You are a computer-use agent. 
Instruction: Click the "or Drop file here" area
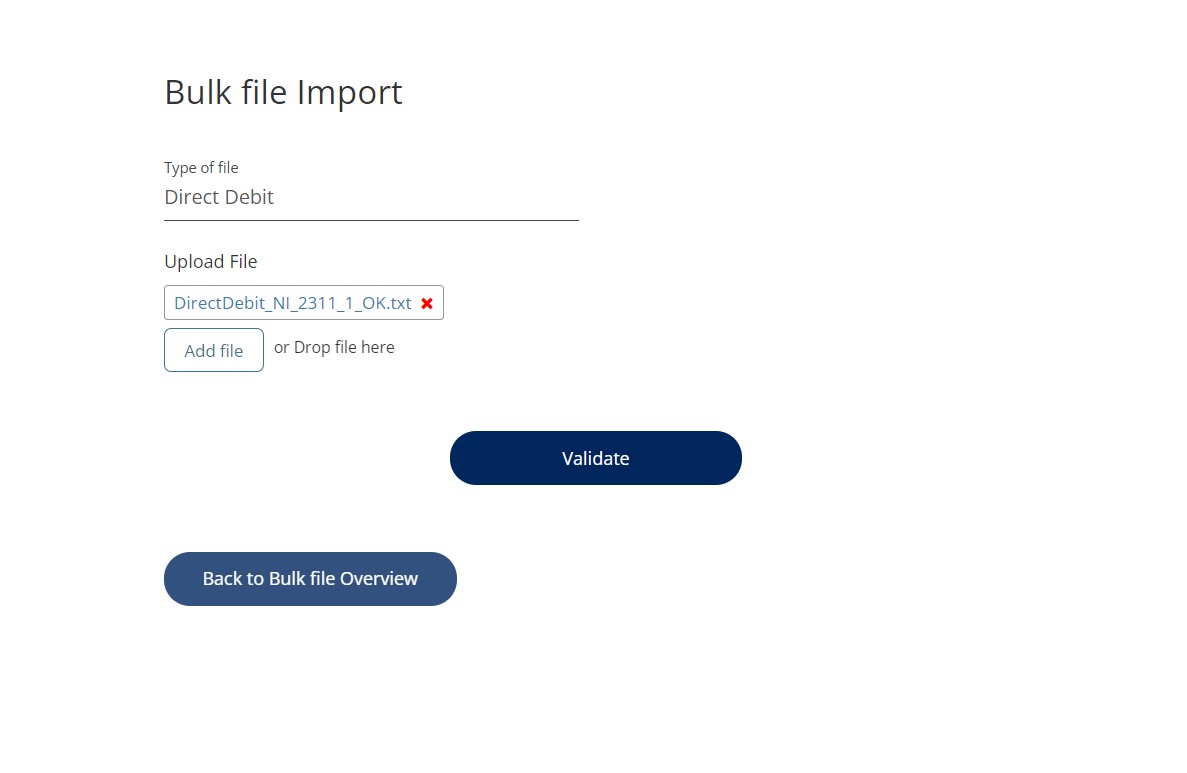(x=334, y=348)
